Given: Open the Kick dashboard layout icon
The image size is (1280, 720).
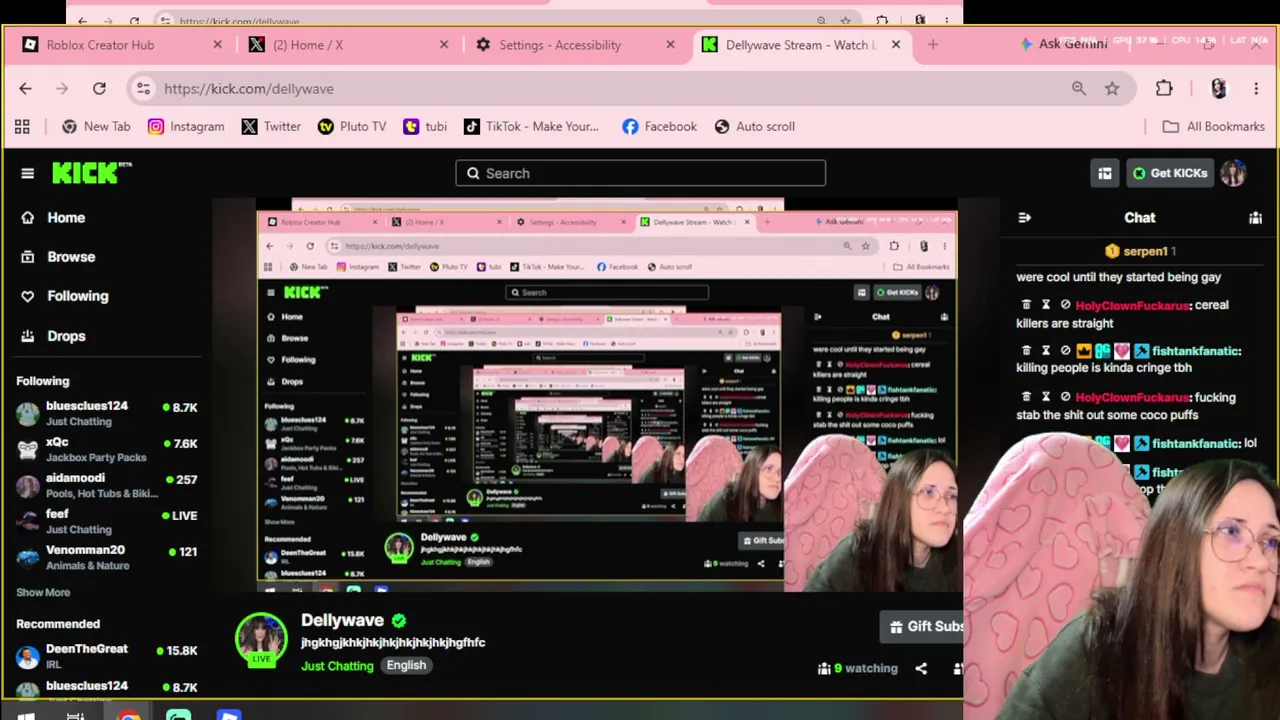Looking at the screenshot, I should [1105, 173].
